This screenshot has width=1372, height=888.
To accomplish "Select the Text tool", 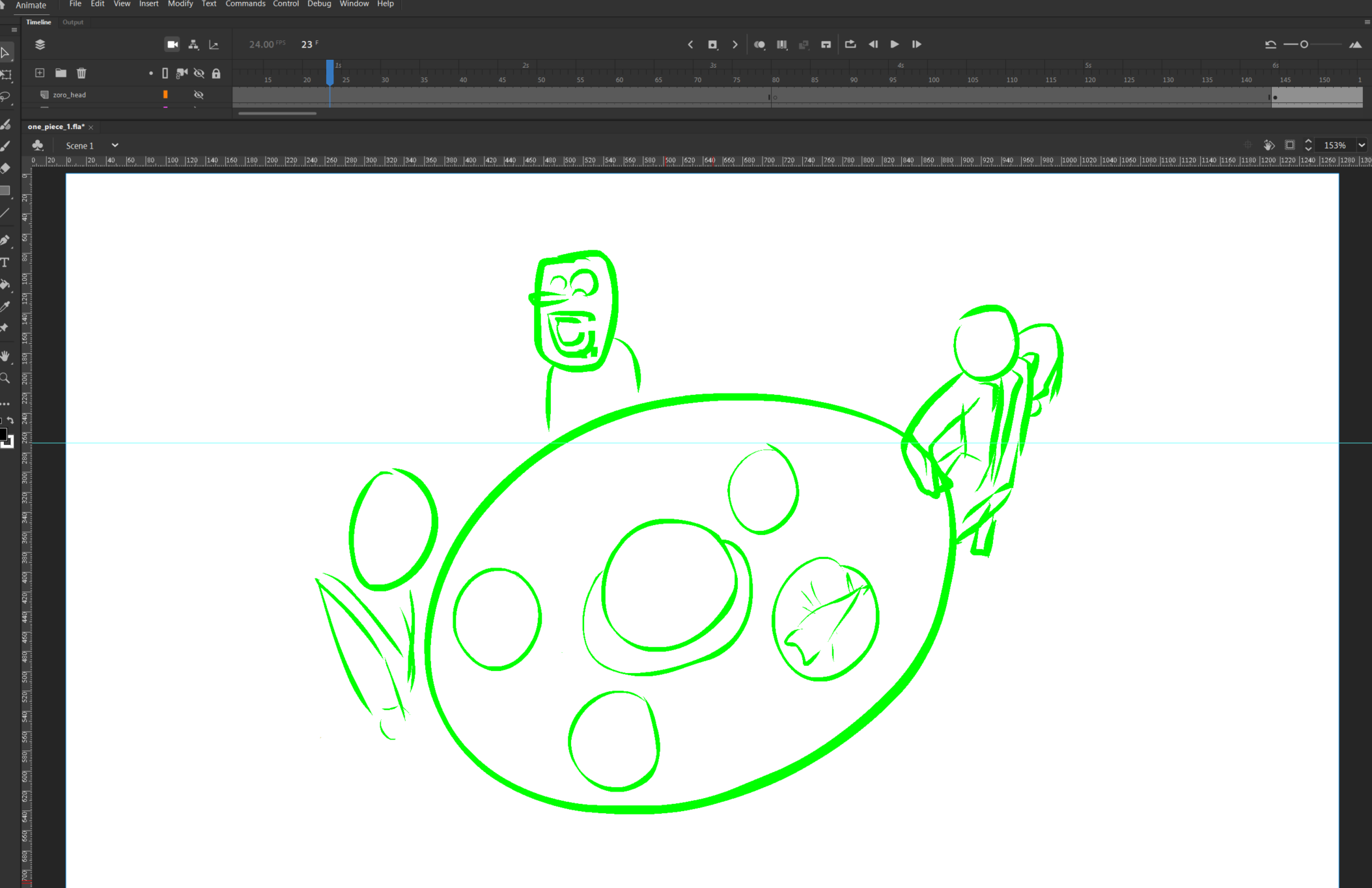I will click(x=5, y=262).
